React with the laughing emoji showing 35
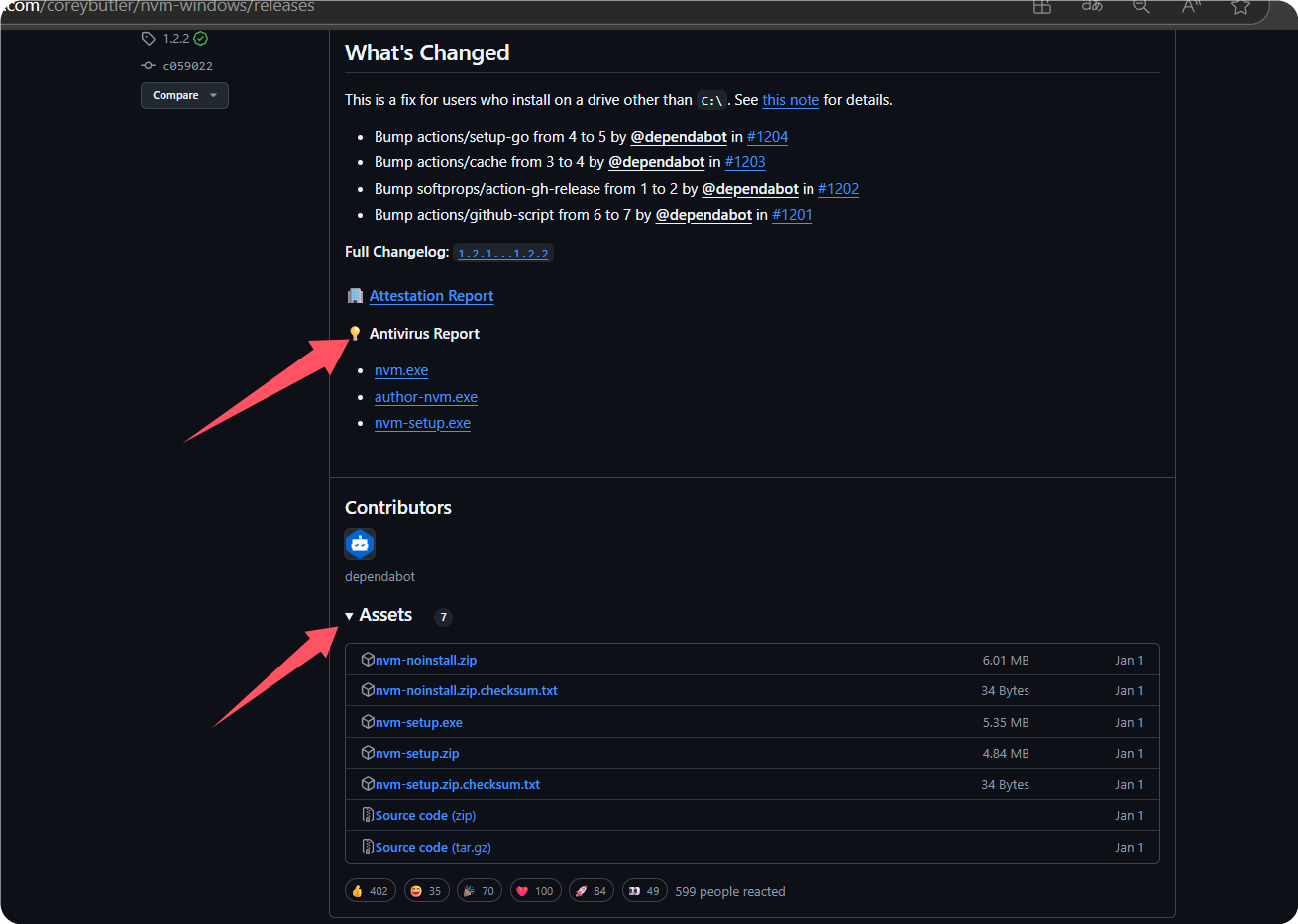The height and width of the screenshot is (924, 1298). click(x=427, y=891)
